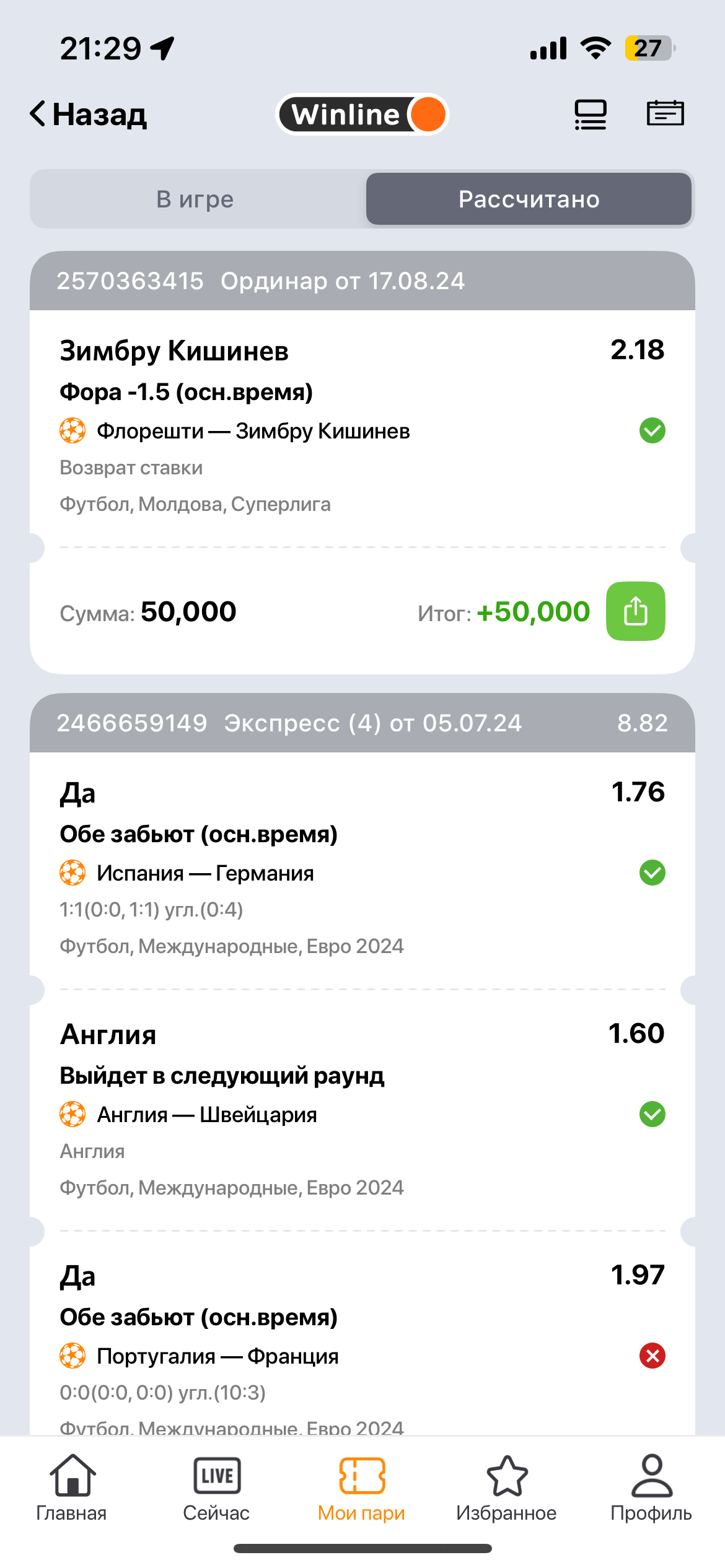Image resolution: width=725 pixels, height=1568 pixels.
Task: Open the Испания — Германия match
Action: (205, 873)
